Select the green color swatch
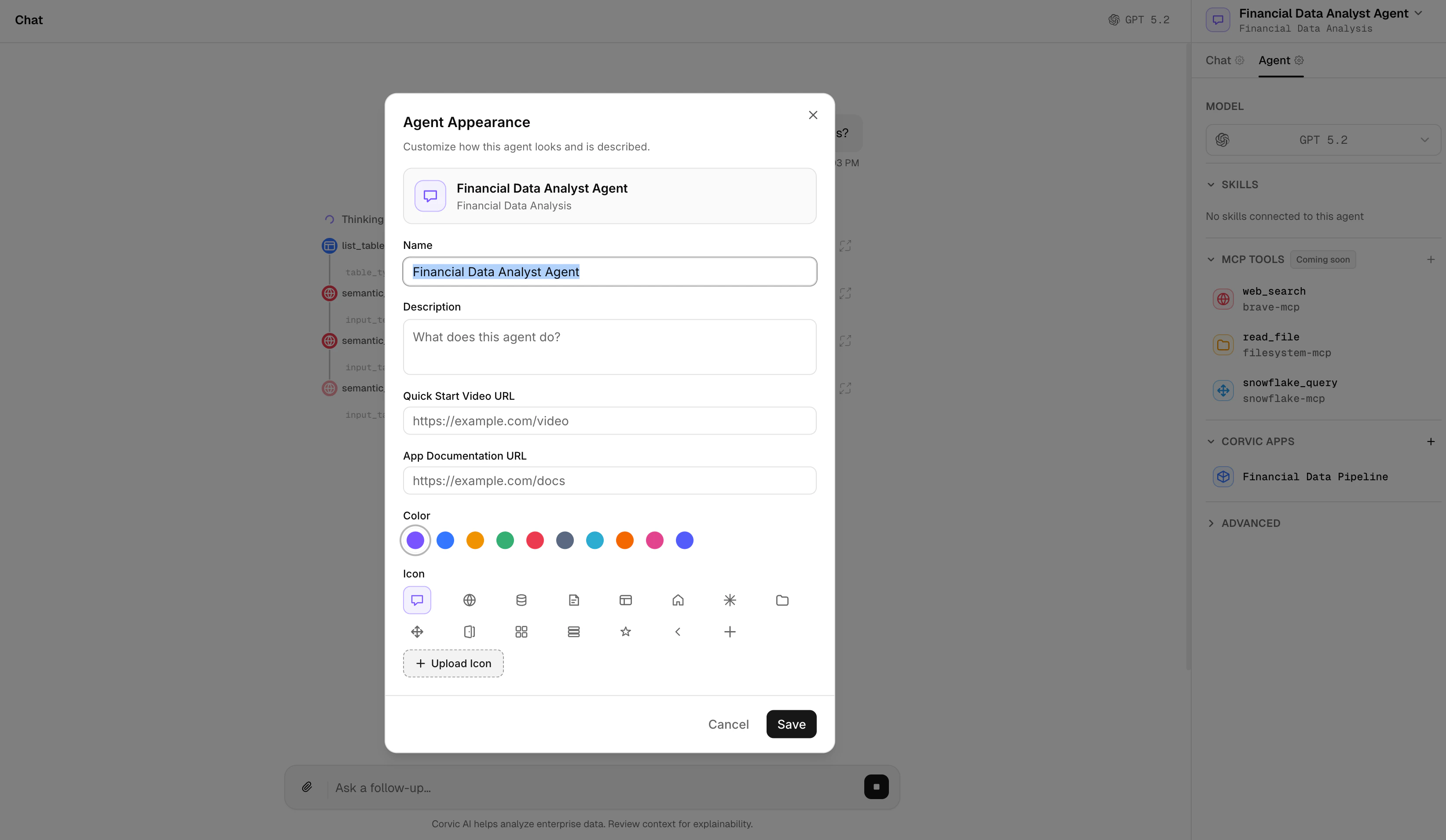The image size is (1446, 840). (x=505, y=540)
